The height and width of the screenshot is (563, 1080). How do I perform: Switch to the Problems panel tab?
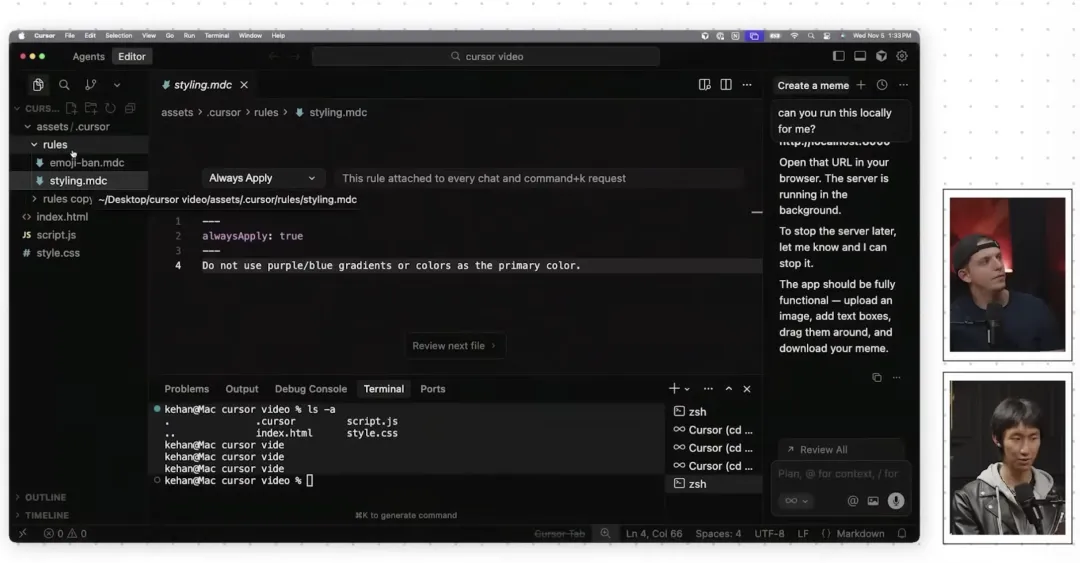click(x=187, y=389)
